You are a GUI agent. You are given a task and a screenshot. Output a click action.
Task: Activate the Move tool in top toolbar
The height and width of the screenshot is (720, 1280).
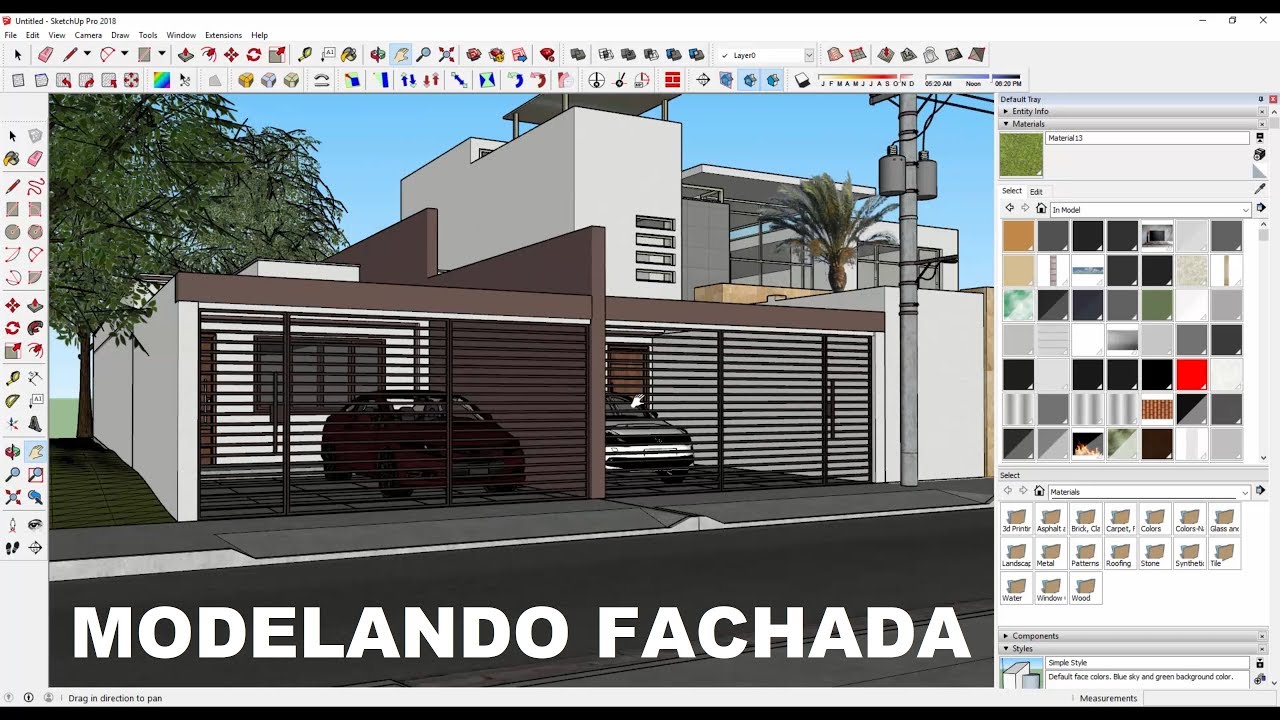(x=231, y=55)
